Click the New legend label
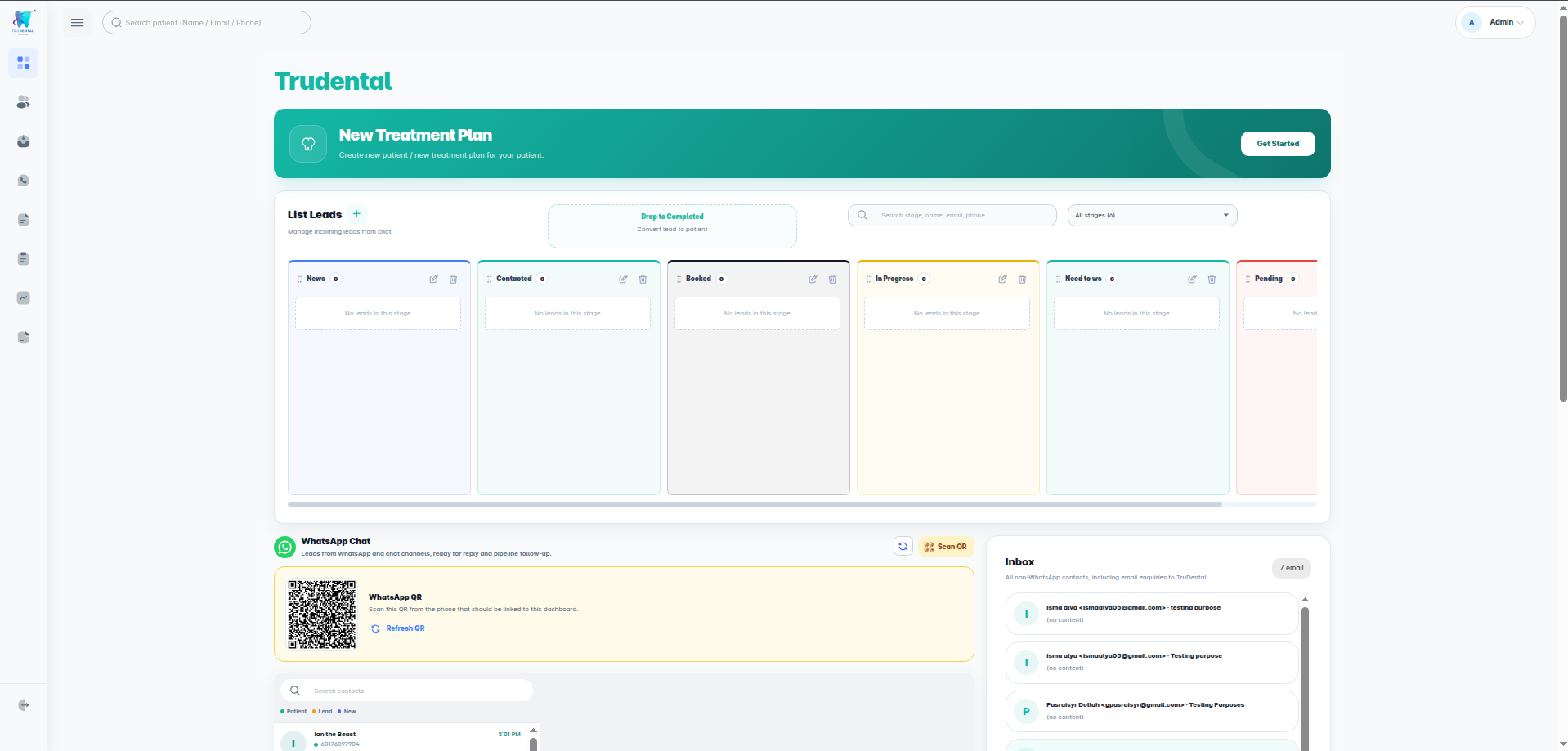This screenshot has height=751, width=1568. point(350,712)
